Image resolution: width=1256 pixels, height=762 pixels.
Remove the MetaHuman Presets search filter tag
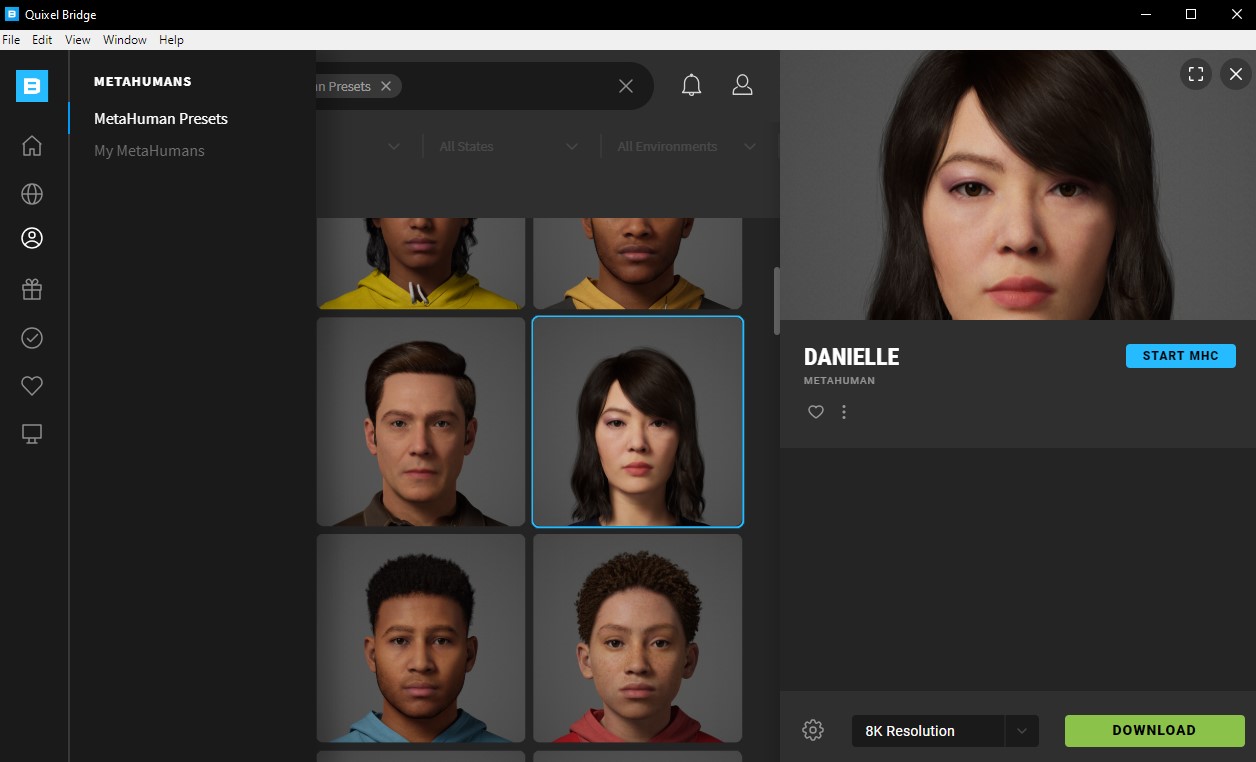(386, 86)
